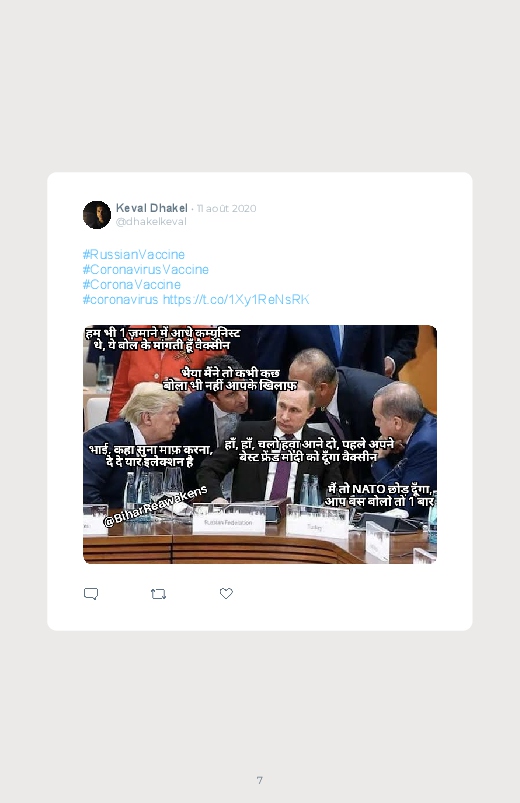Click the Russian Federation name placard in the image
The height and width of the screenshot is (803, 520).
(228, 523)
